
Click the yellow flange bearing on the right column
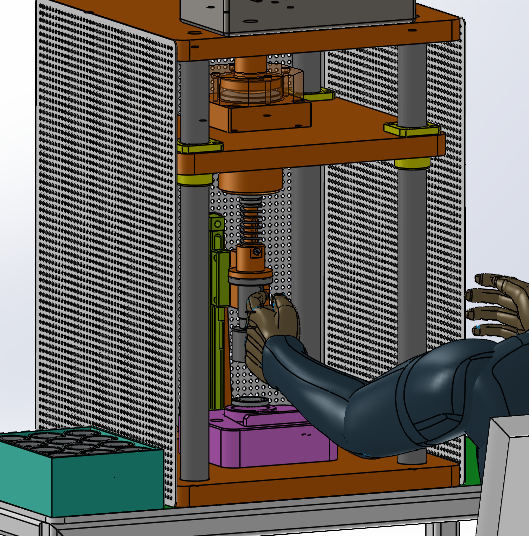point(411,129)
